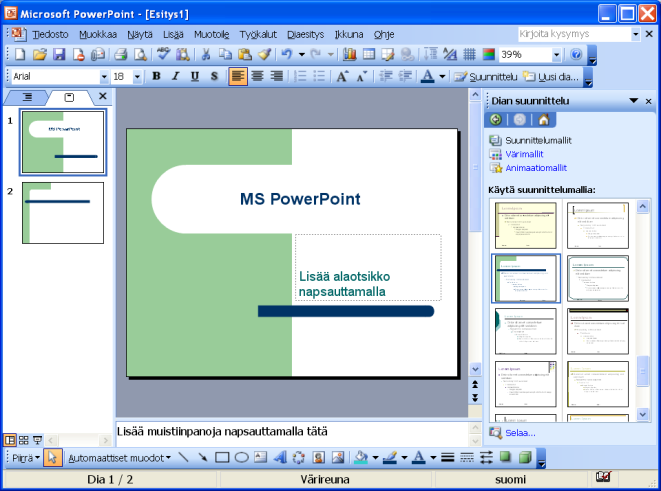The image size is (661, 491).
Task: Open the Värimallit link
Action: pyautogui.click(x=524, y=154)
